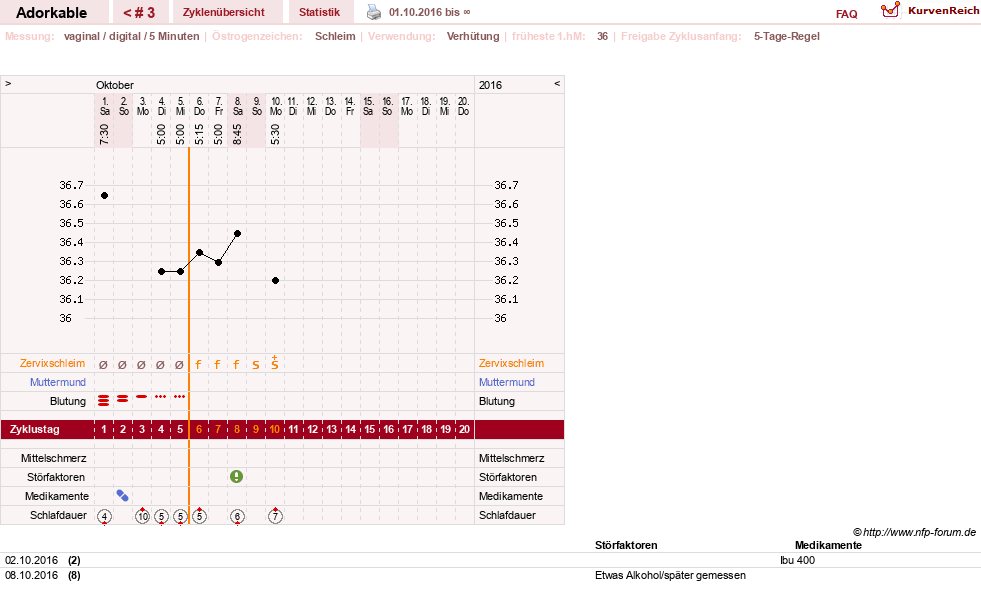This screenshot has height=604, width=981.
Task: Click spotting dots icon on day 4
Action: [x=161, y=396]
